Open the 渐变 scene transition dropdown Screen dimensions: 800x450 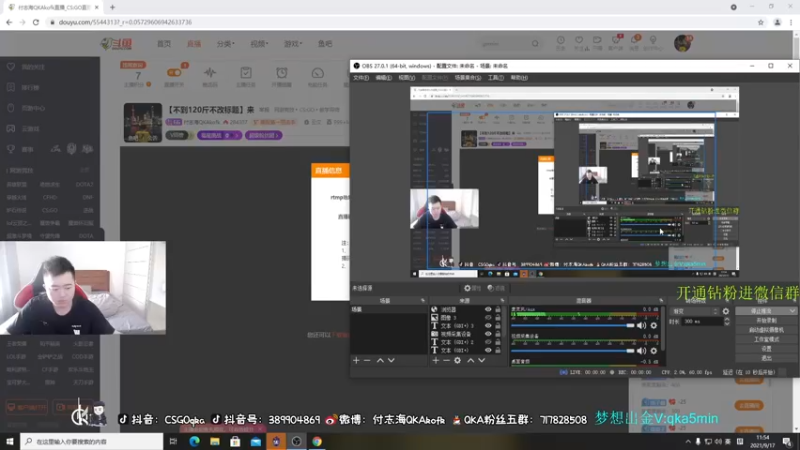coord(695,311)
